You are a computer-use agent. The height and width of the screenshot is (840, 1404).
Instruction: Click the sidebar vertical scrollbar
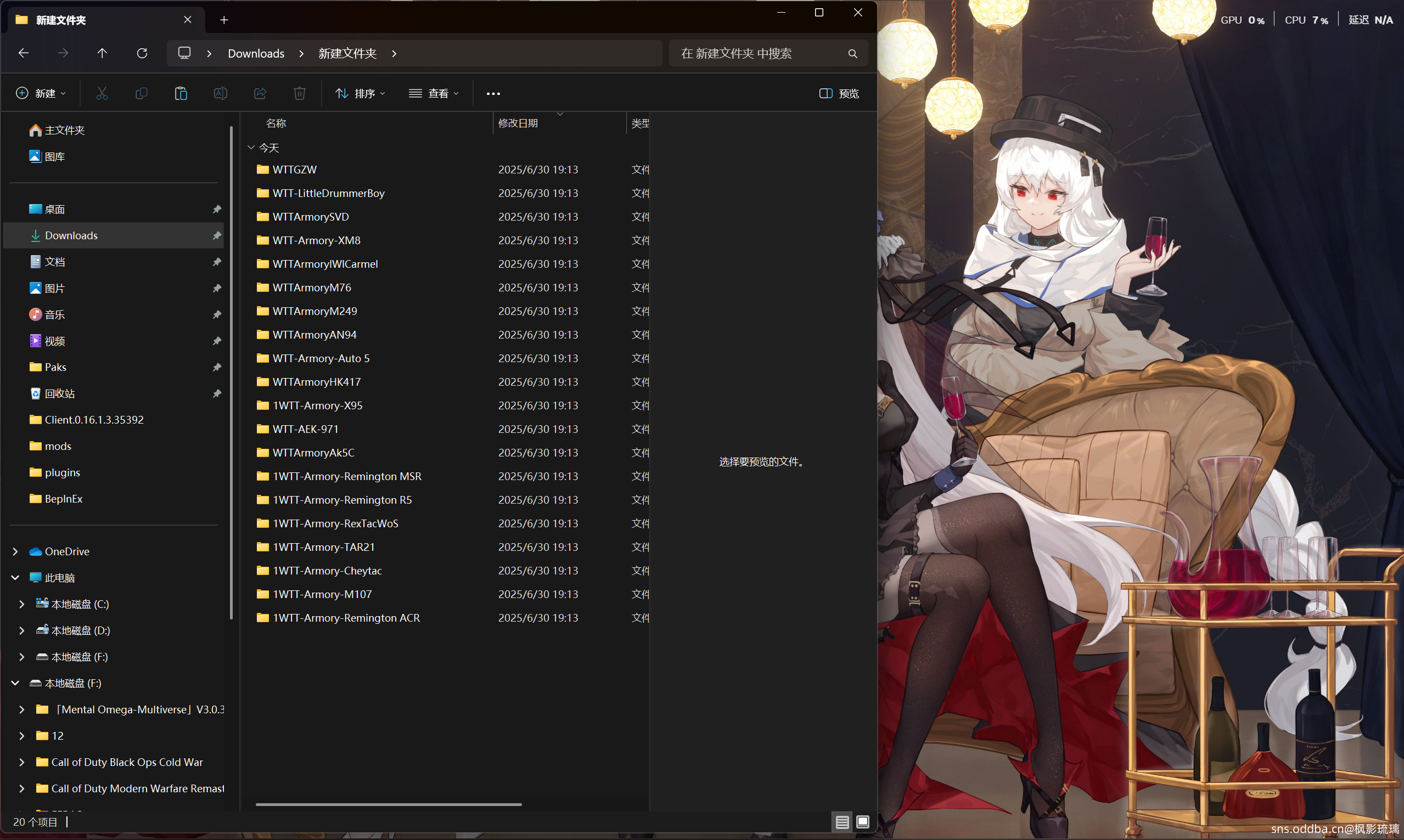point(232,373)
